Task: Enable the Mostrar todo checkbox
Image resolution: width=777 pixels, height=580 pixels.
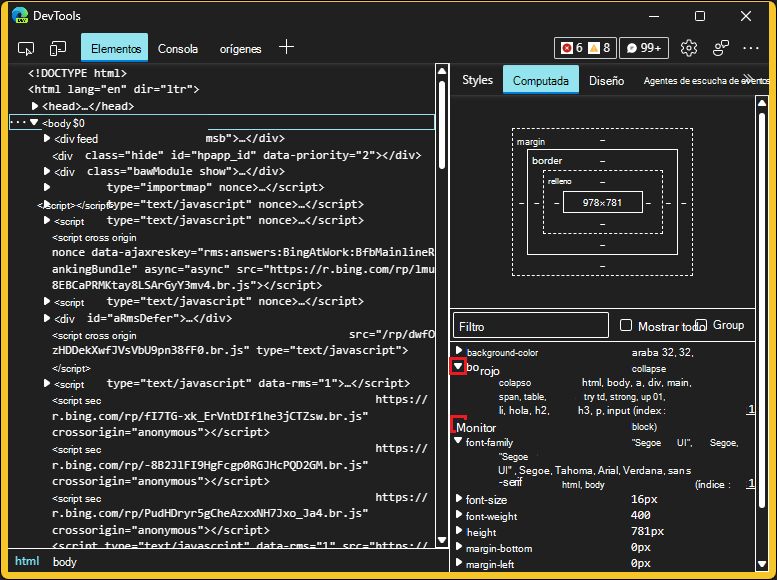Action: [x=626, y=325]
